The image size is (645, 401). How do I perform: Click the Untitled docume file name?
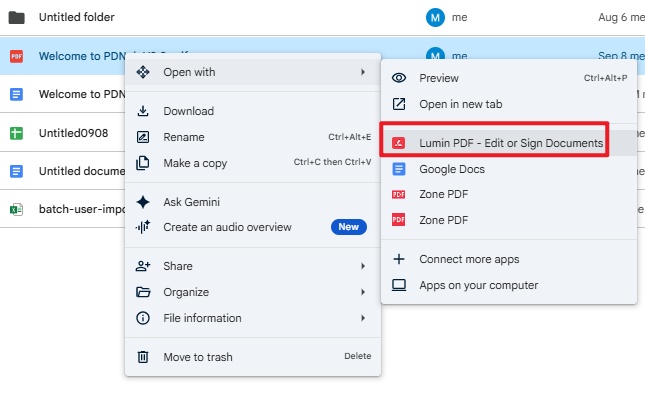pos(82,171)
